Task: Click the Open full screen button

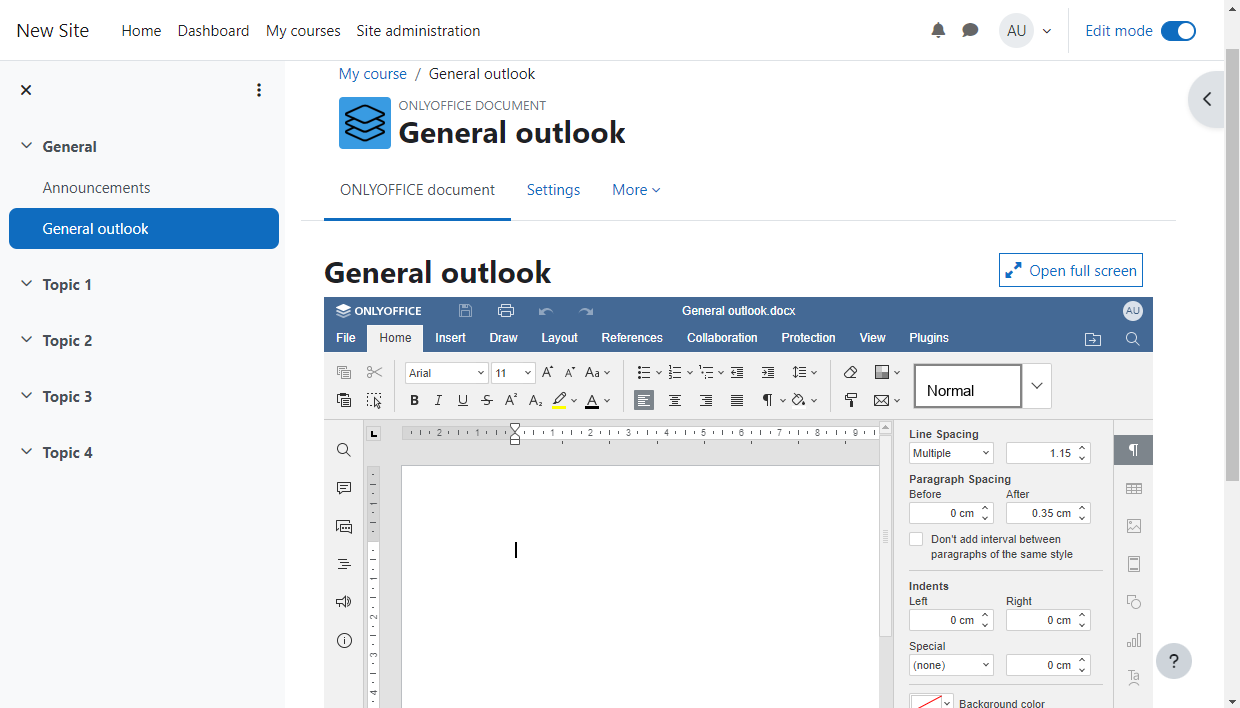Action: (x=1070, y=270)
